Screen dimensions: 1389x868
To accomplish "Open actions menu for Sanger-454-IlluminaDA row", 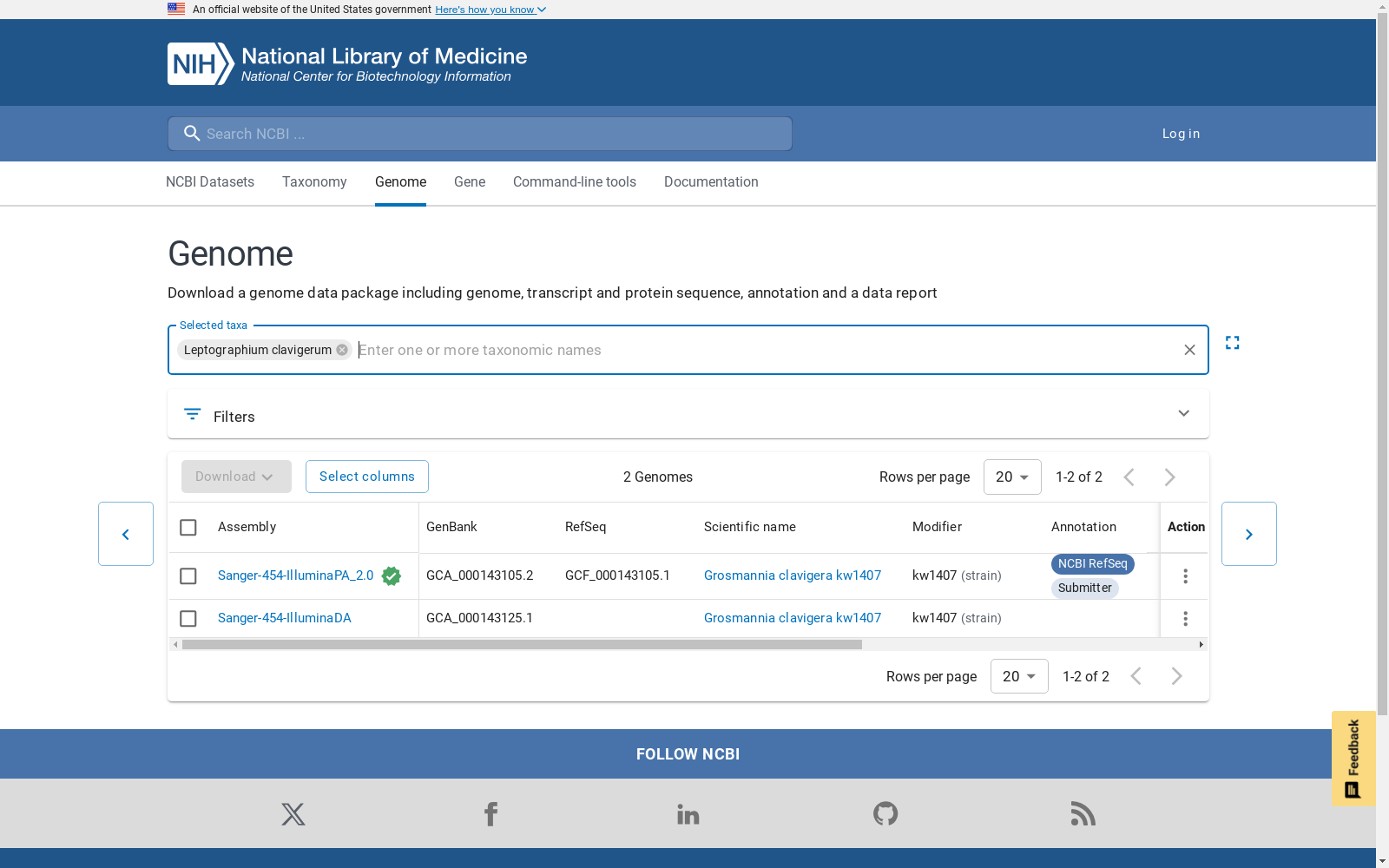I will (1185, 618).
